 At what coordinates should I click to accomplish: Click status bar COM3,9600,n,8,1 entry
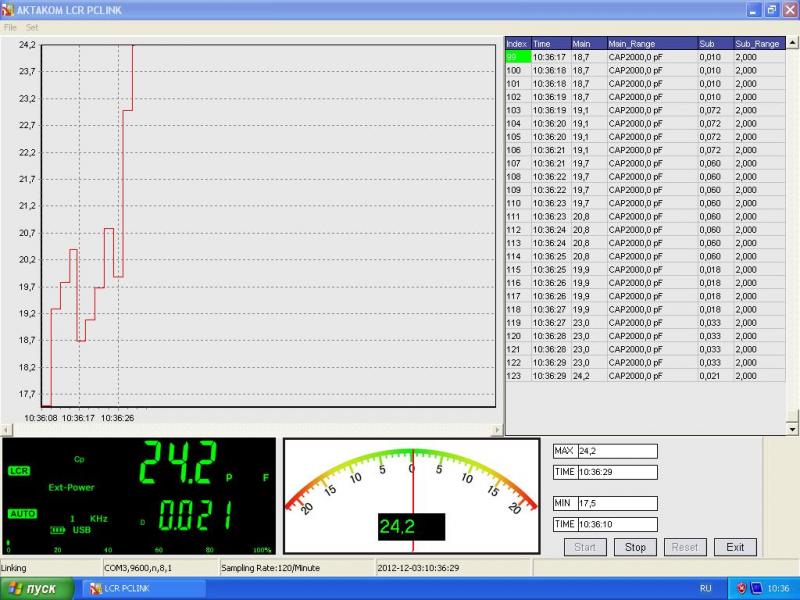(161, 568)
